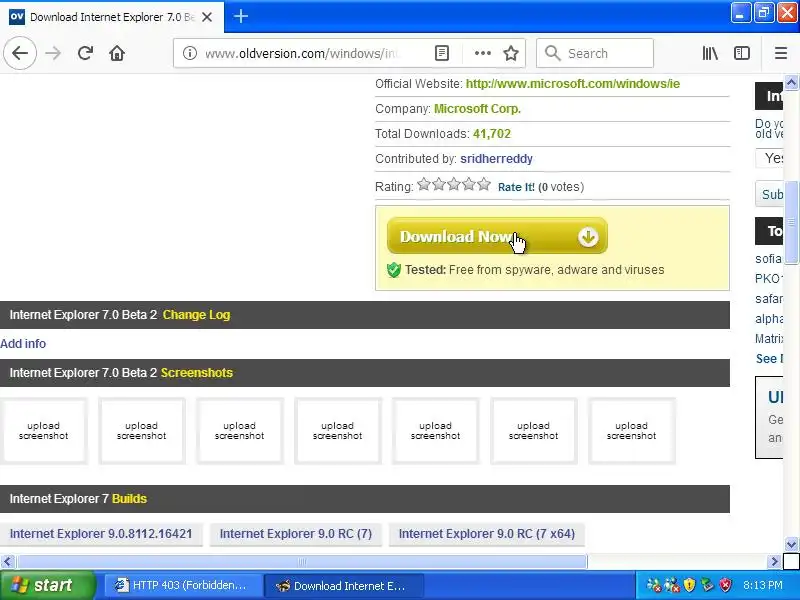Open the Library icon
Screen dimensions: 800x600
pyautogui.click(x=710, y=53)
